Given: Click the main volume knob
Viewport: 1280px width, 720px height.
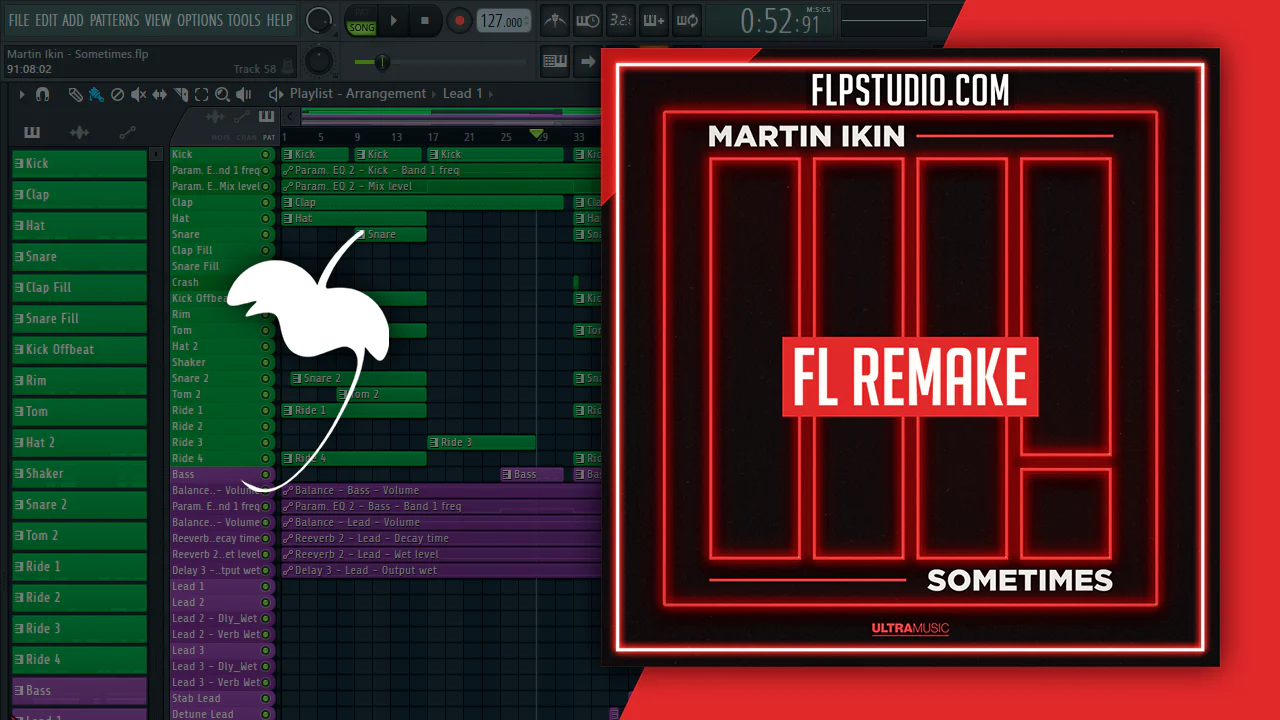Looking at the screenshot, I should click(319, 20).
